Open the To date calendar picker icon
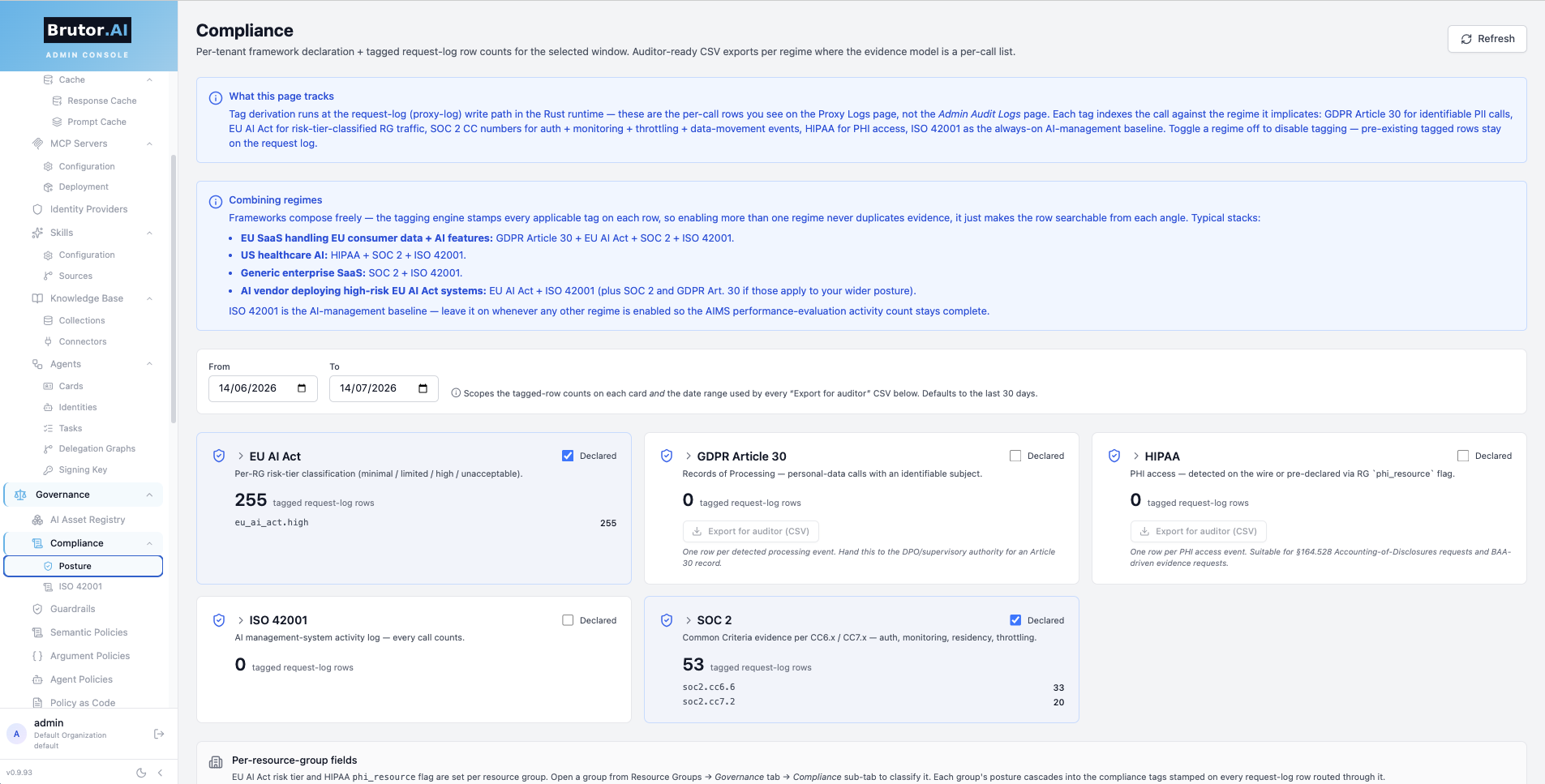Image resolution: width=1545 pixels, height=784 pixels. coord(423,388)
